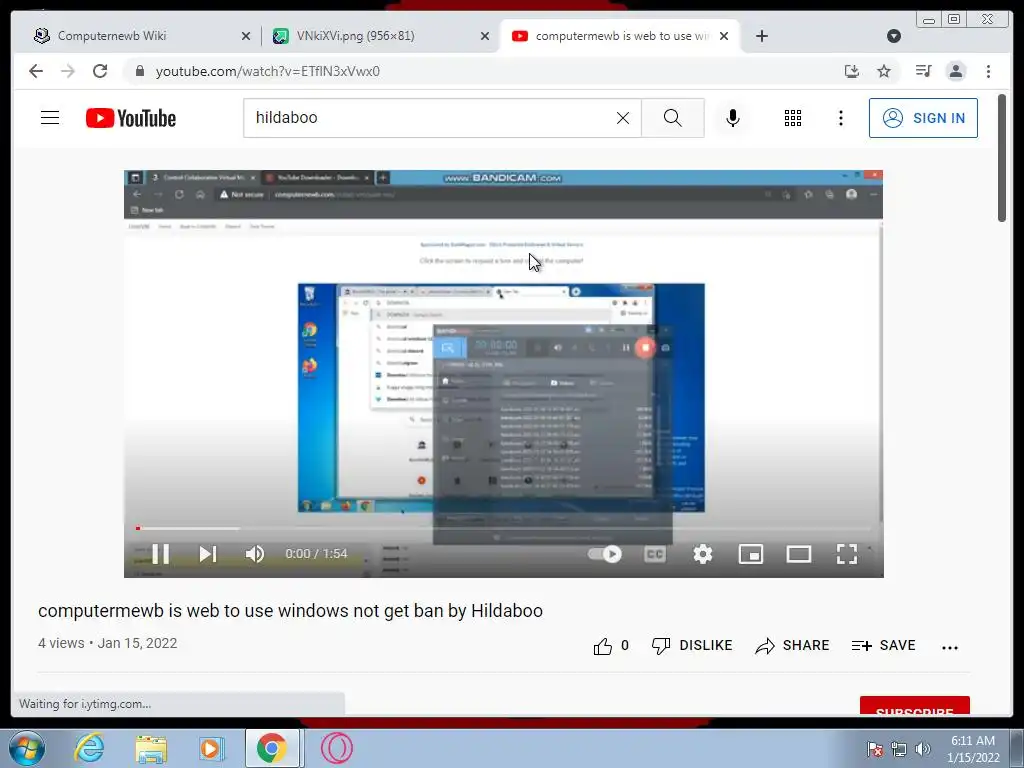Screen dimensions: 1024x768
Task: Click the page's vertical scrollbar thumb
Action: (x=1002, y=158)
